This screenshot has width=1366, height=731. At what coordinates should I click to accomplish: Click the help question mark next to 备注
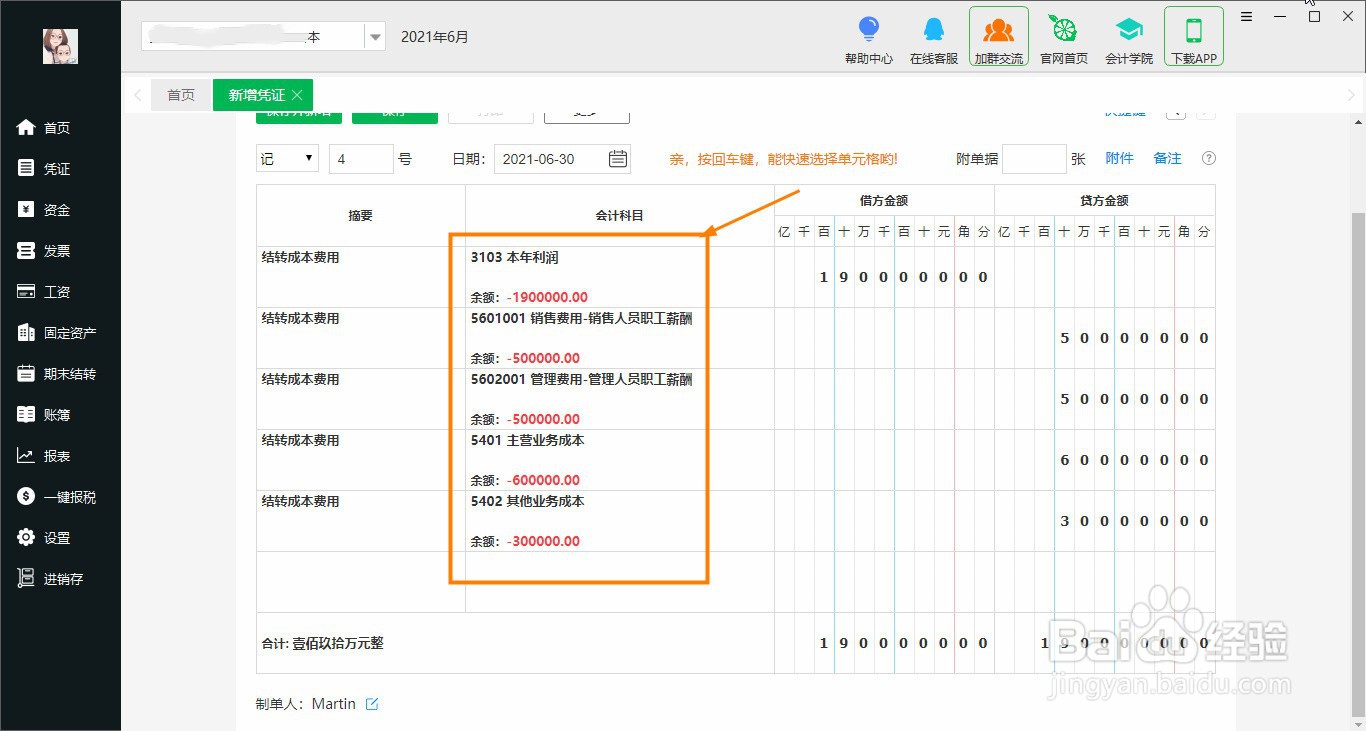[x=1209, y=158]
